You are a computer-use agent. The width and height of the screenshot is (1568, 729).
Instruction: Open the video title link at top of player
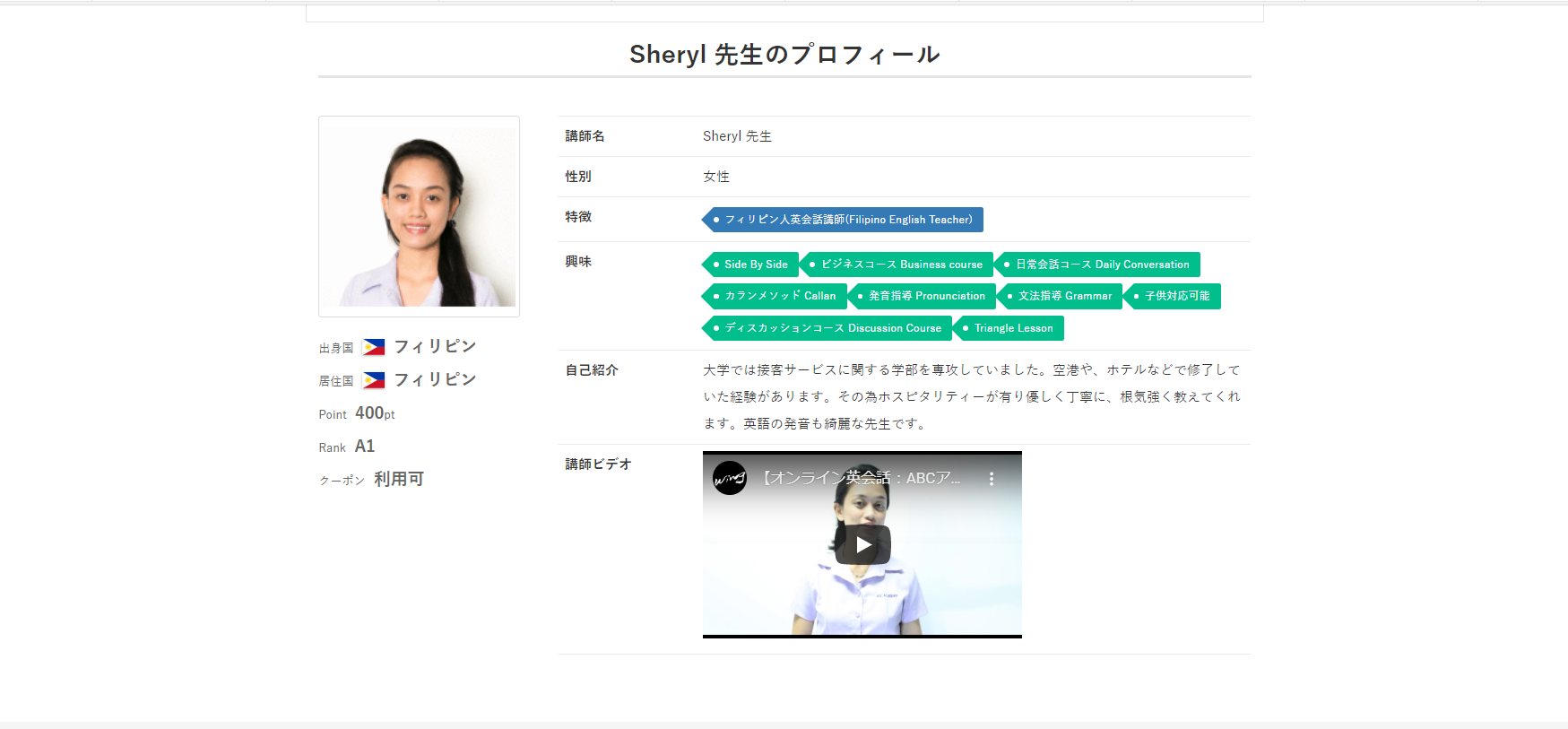861,478
